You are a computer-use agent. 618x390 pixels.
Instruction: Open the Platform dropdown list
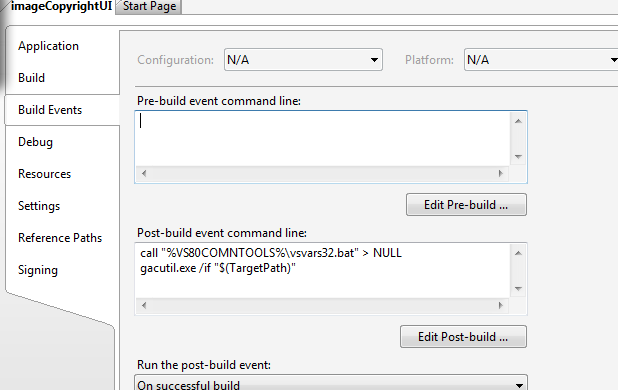[x=541, y=60]
